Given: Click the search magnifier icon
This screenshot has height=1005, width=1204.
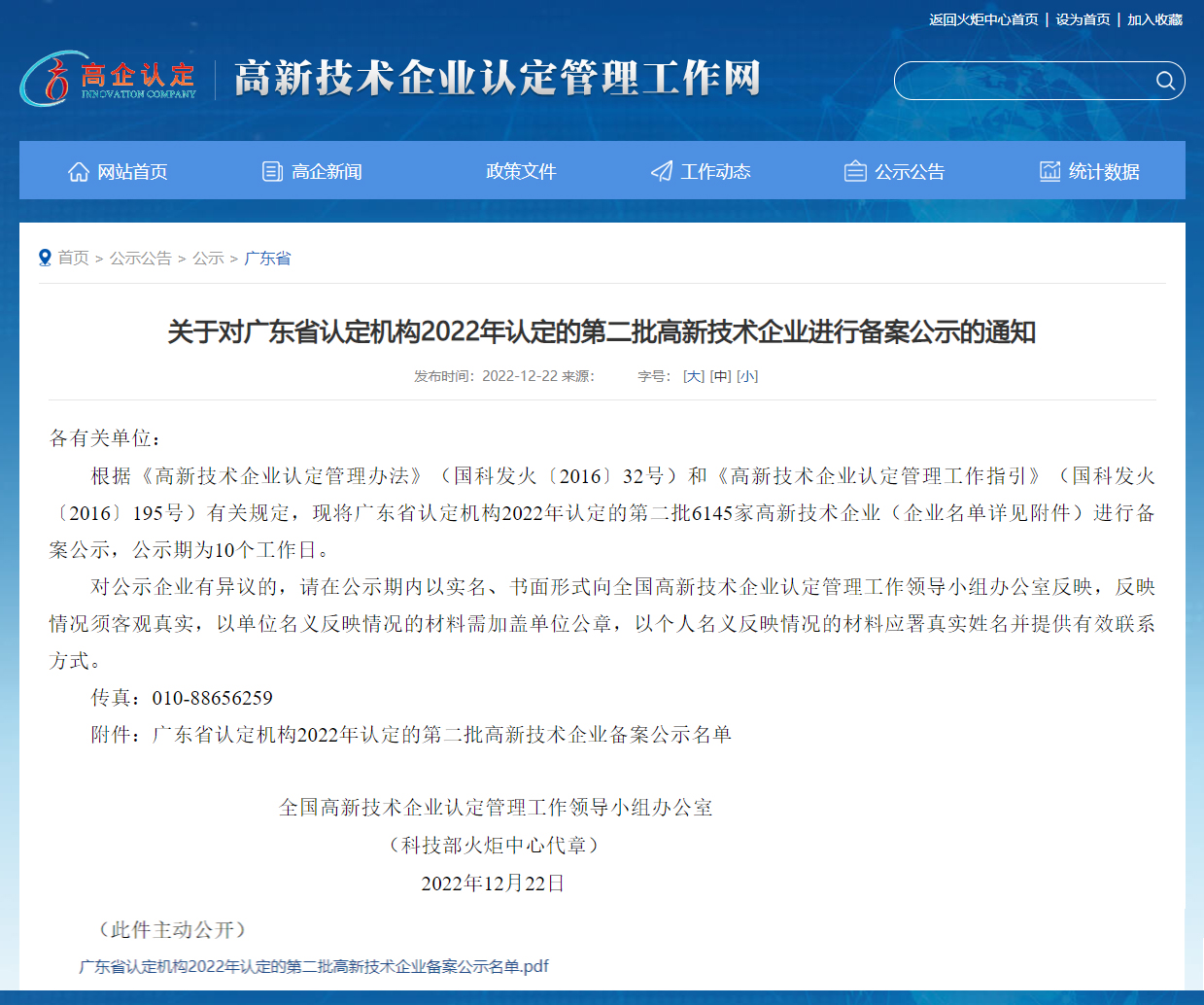Looking at the screenshot, I should (1165, 81).
